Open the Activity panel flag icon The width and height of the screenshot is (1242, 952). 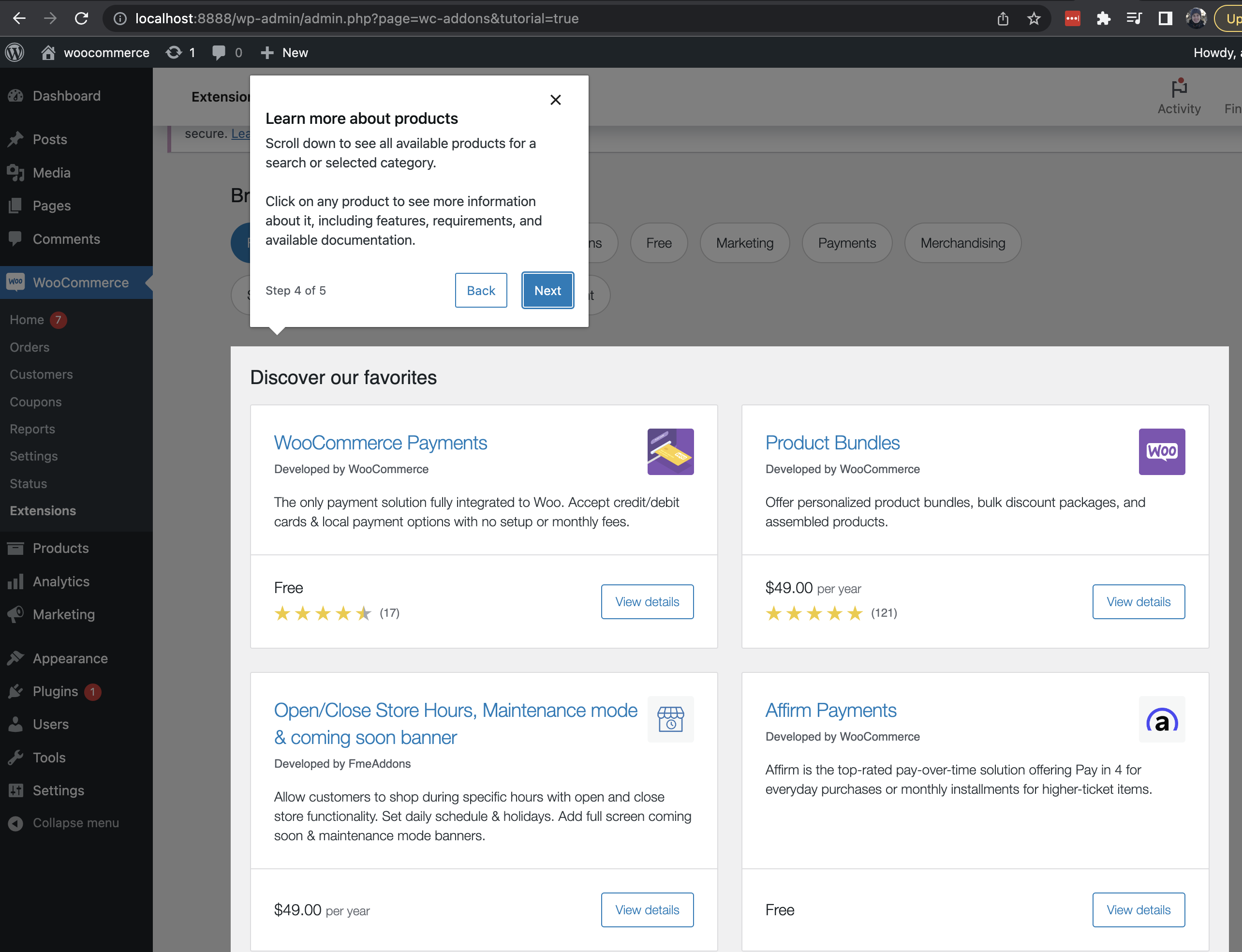(1179, 97)
